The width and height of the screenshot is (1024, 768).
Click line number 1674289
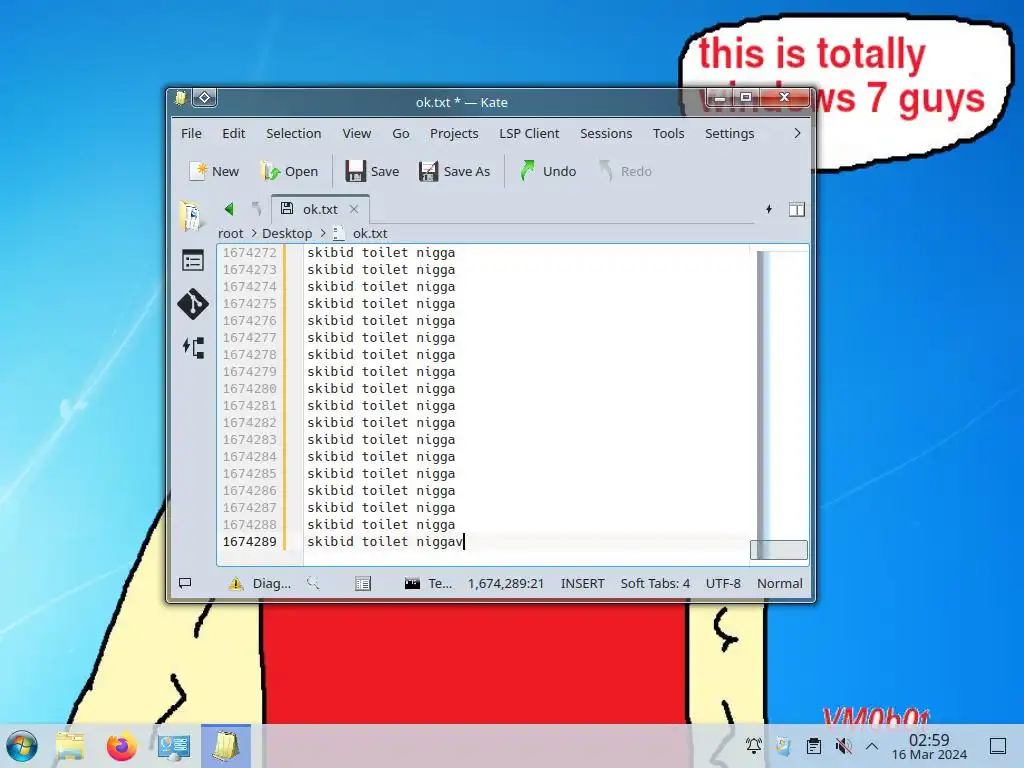tap(249, 541)
